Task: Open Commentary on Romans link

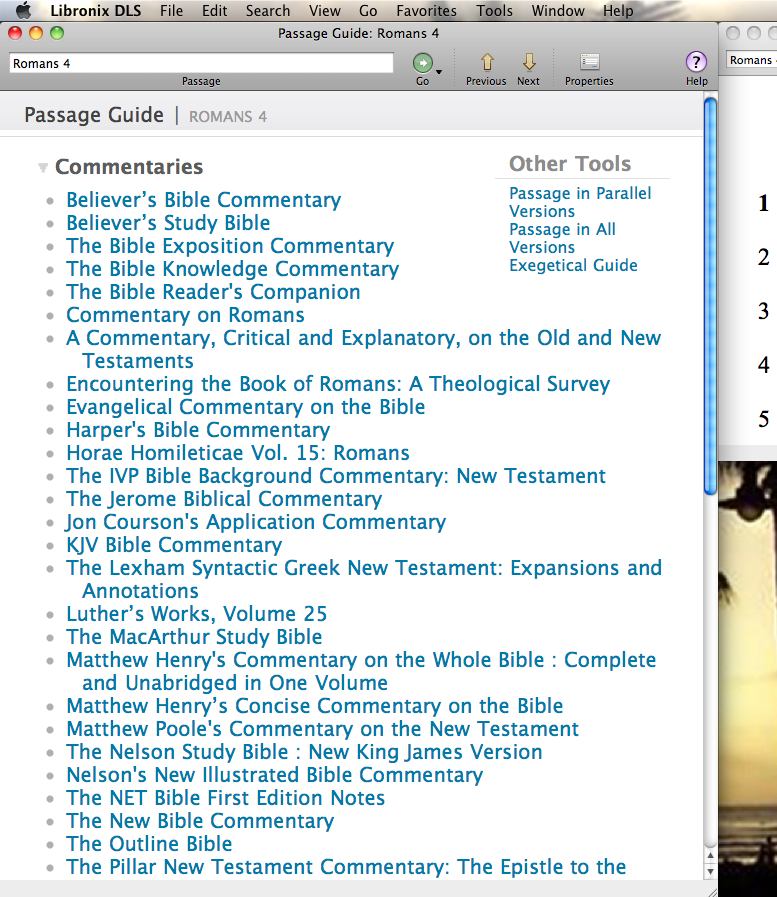Action: (x=185, y=315)
